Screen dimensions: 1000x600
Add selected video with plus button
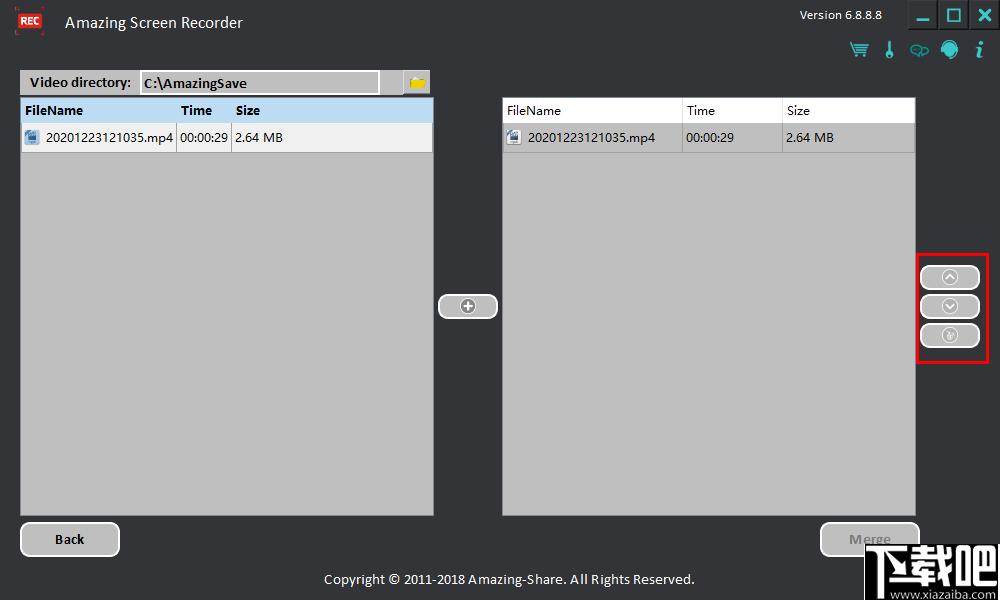tap(467, 306)
